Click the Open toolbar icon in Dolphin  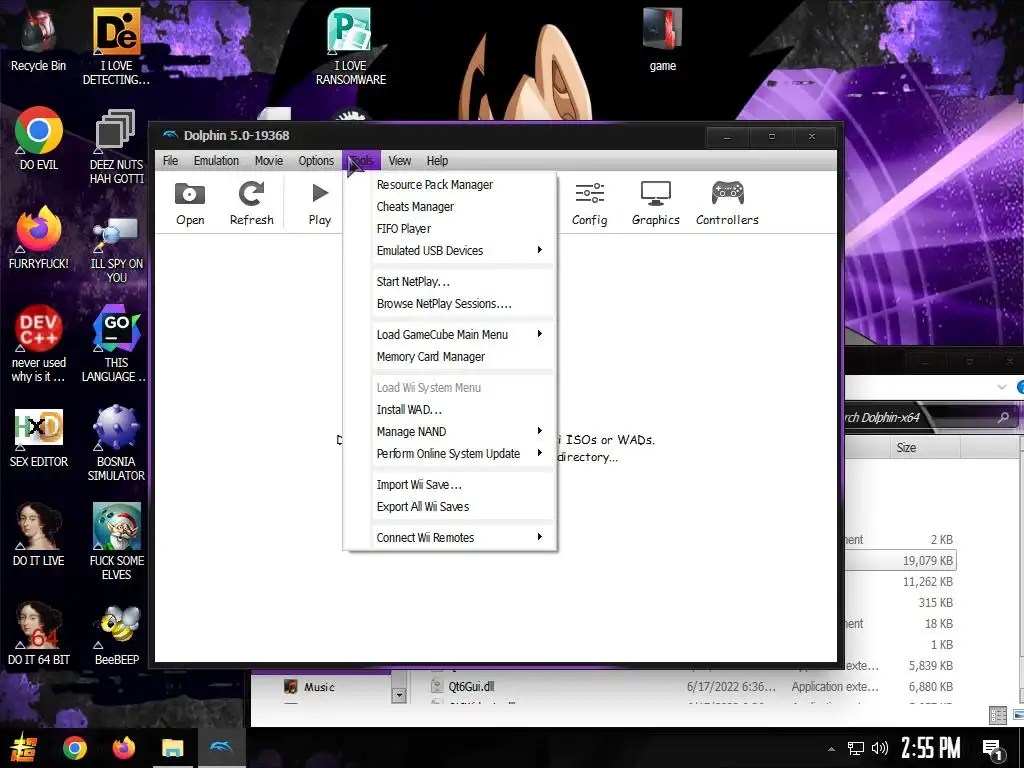tap(190, 203)
